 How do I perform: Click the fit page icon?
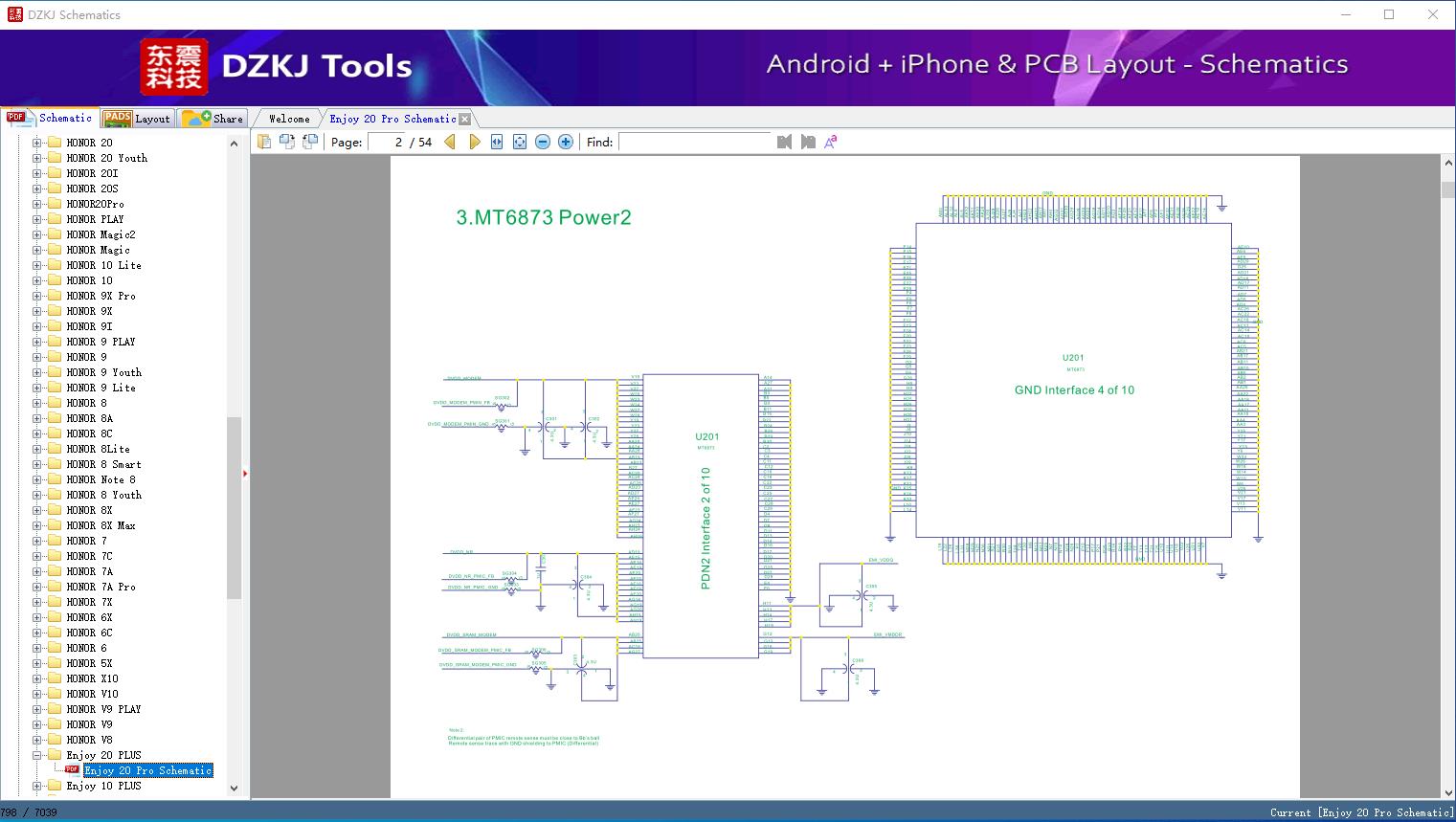tap(520, 142)
